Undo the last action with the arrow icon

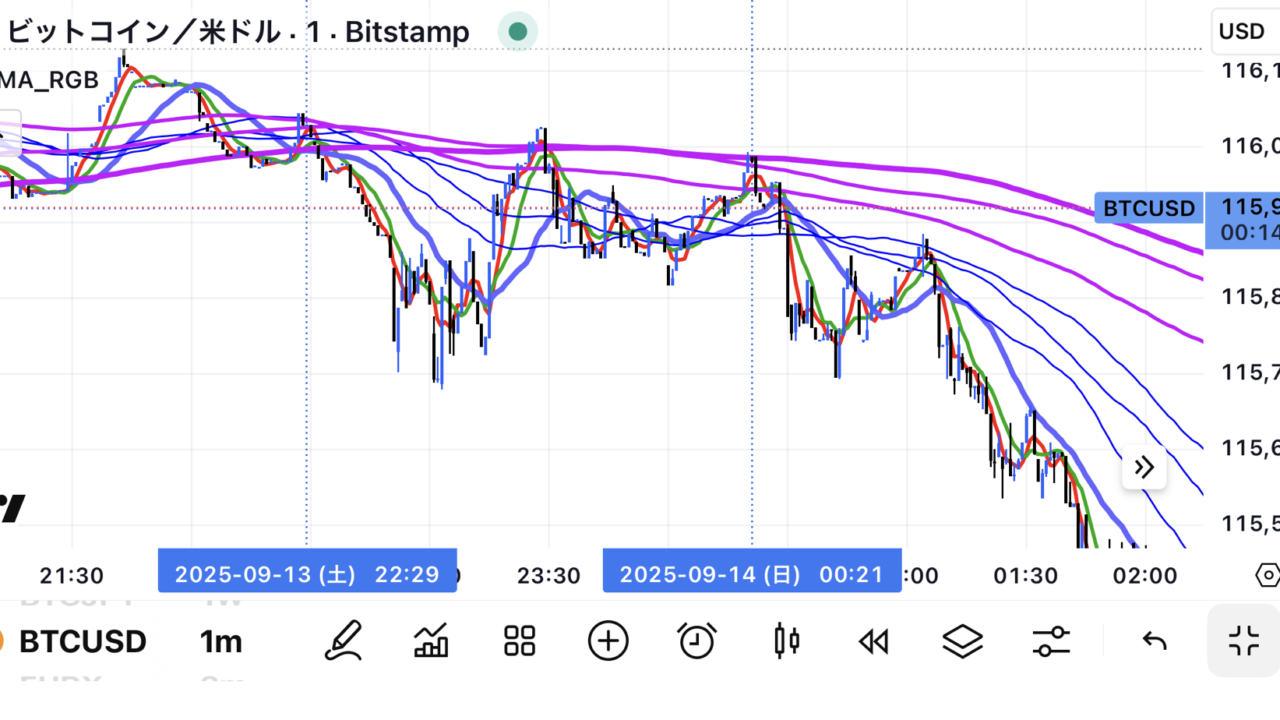[1155, 641]
